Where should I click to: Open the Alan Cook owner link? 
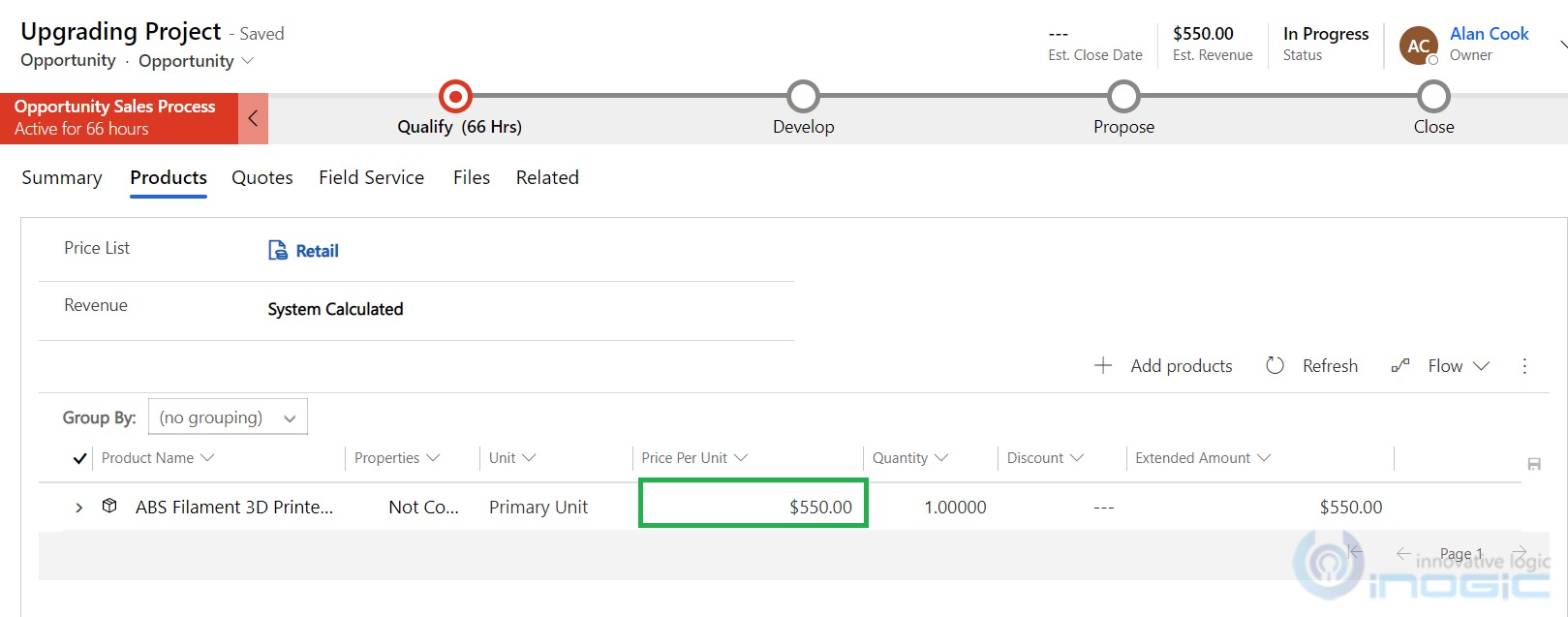pyautogui.click(x=1489, y=34)
